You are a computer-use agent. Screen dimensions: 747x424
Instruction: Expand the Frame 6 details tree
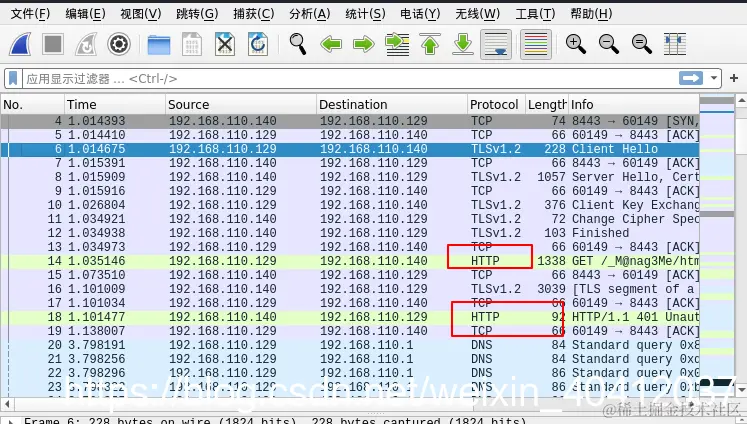pos(10,421)
